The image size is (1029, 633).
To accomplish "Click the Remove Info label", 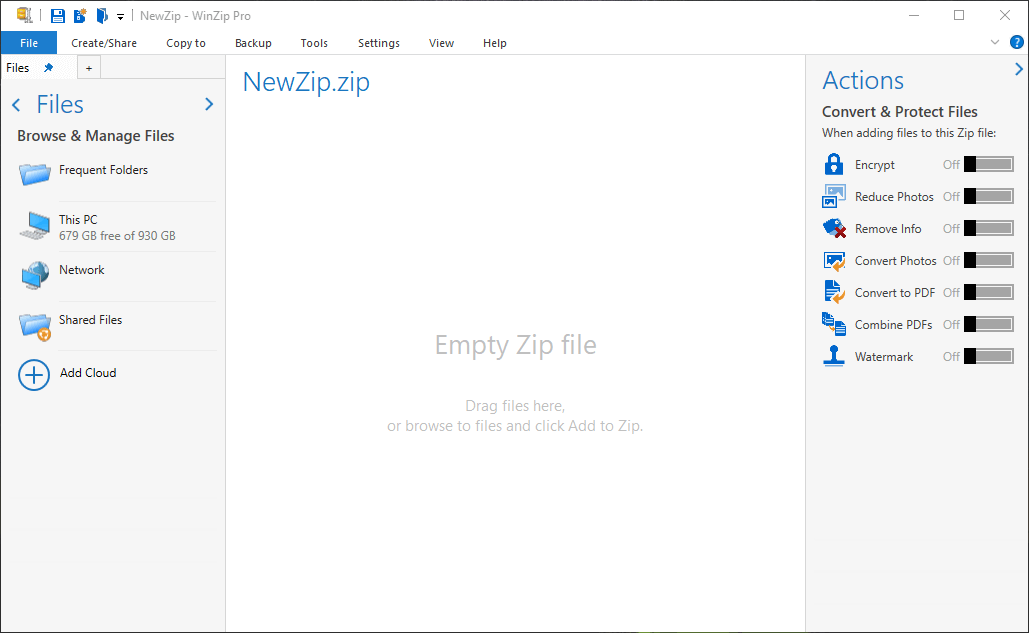I will tap(888, 229).
